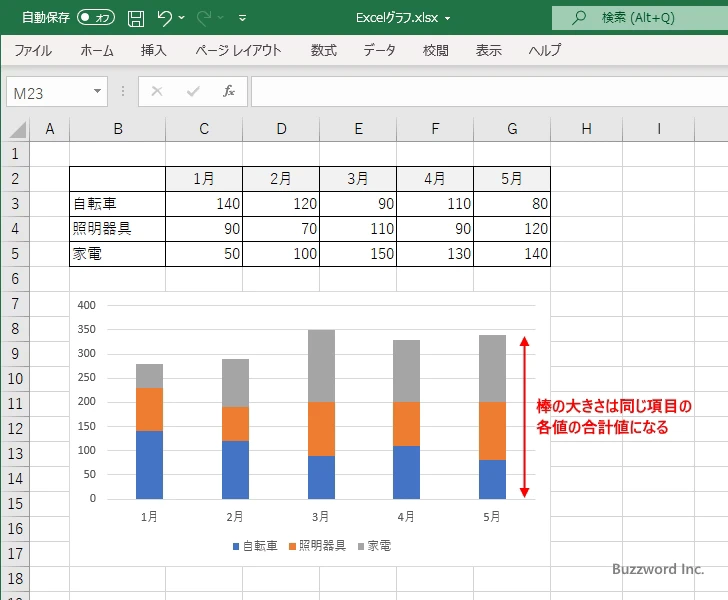The image size is (728, 600).
Task: Select column H header
Action: pyautogui.click(x=586, y=129)
